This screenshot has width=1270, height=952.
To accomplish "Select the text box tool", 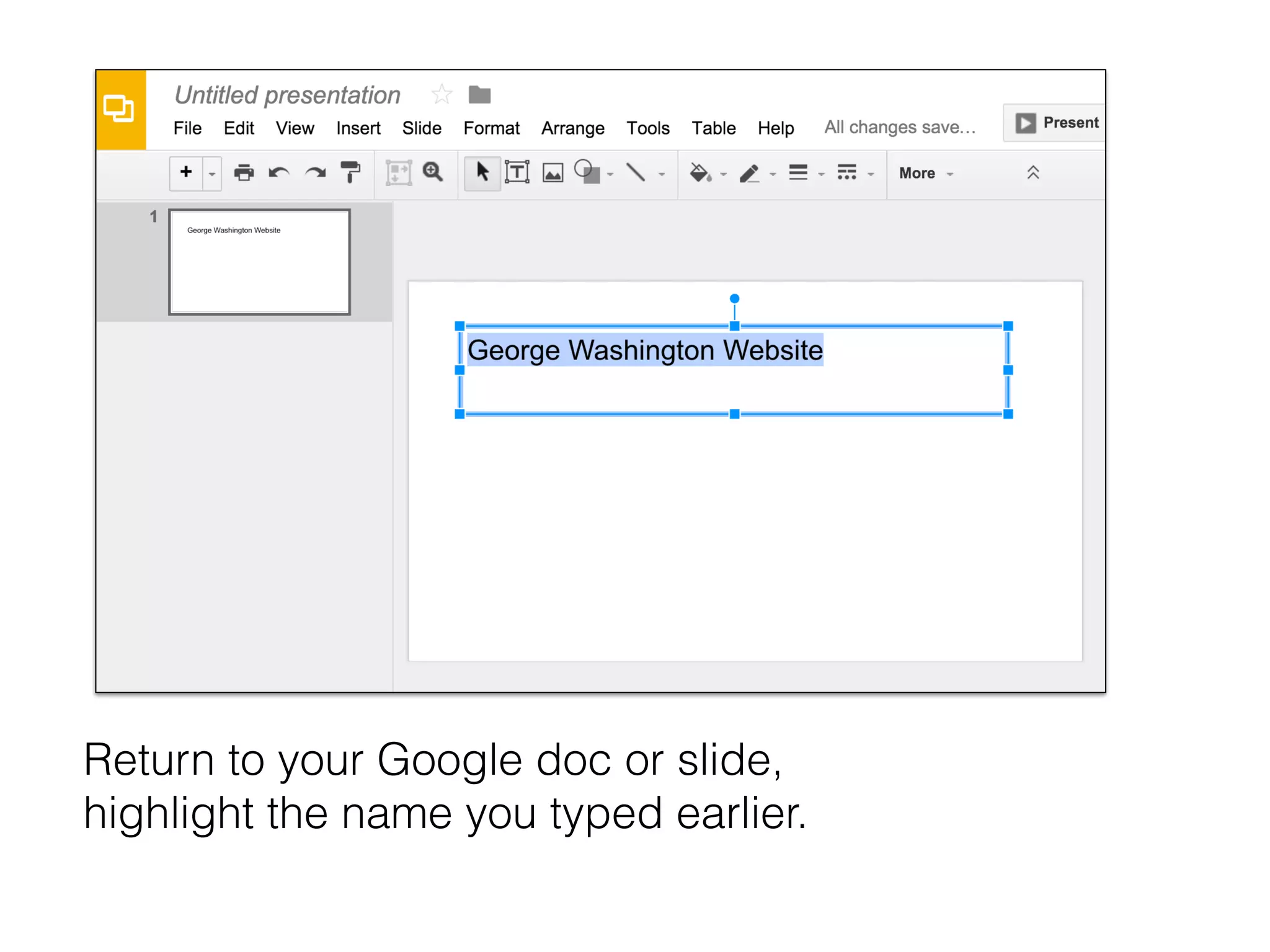I will [x=517, y=172].
